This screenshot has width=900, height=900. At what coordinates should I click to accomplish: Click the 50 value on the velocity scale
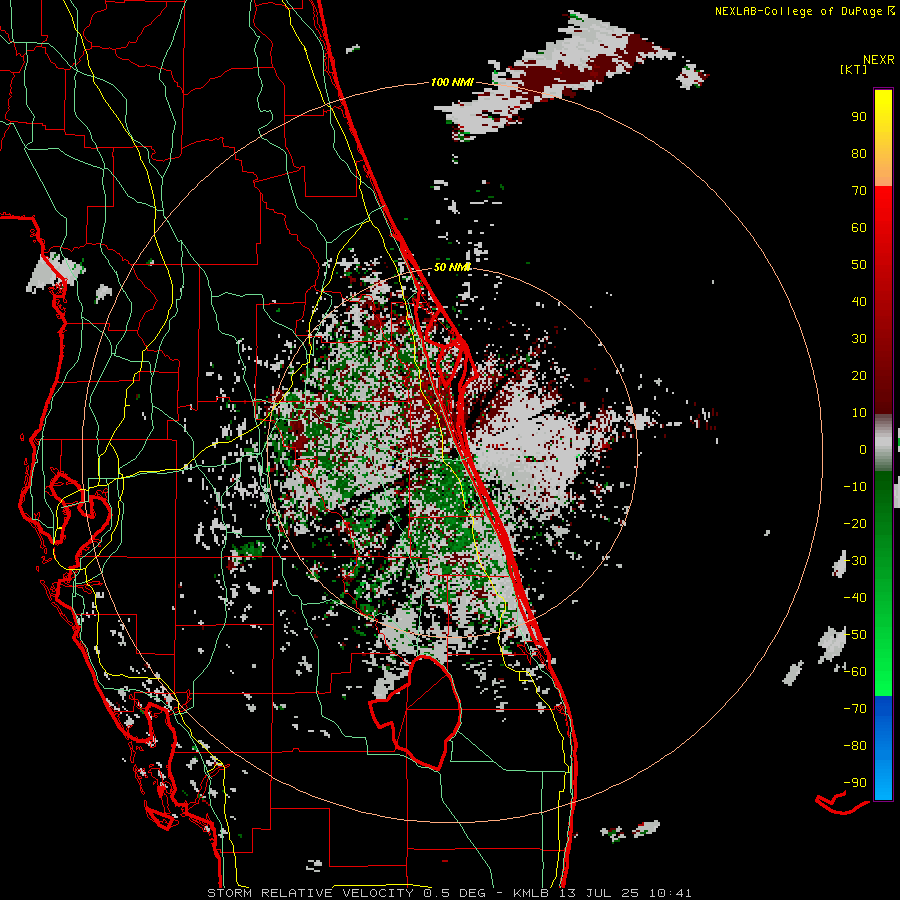pos(859,265)
